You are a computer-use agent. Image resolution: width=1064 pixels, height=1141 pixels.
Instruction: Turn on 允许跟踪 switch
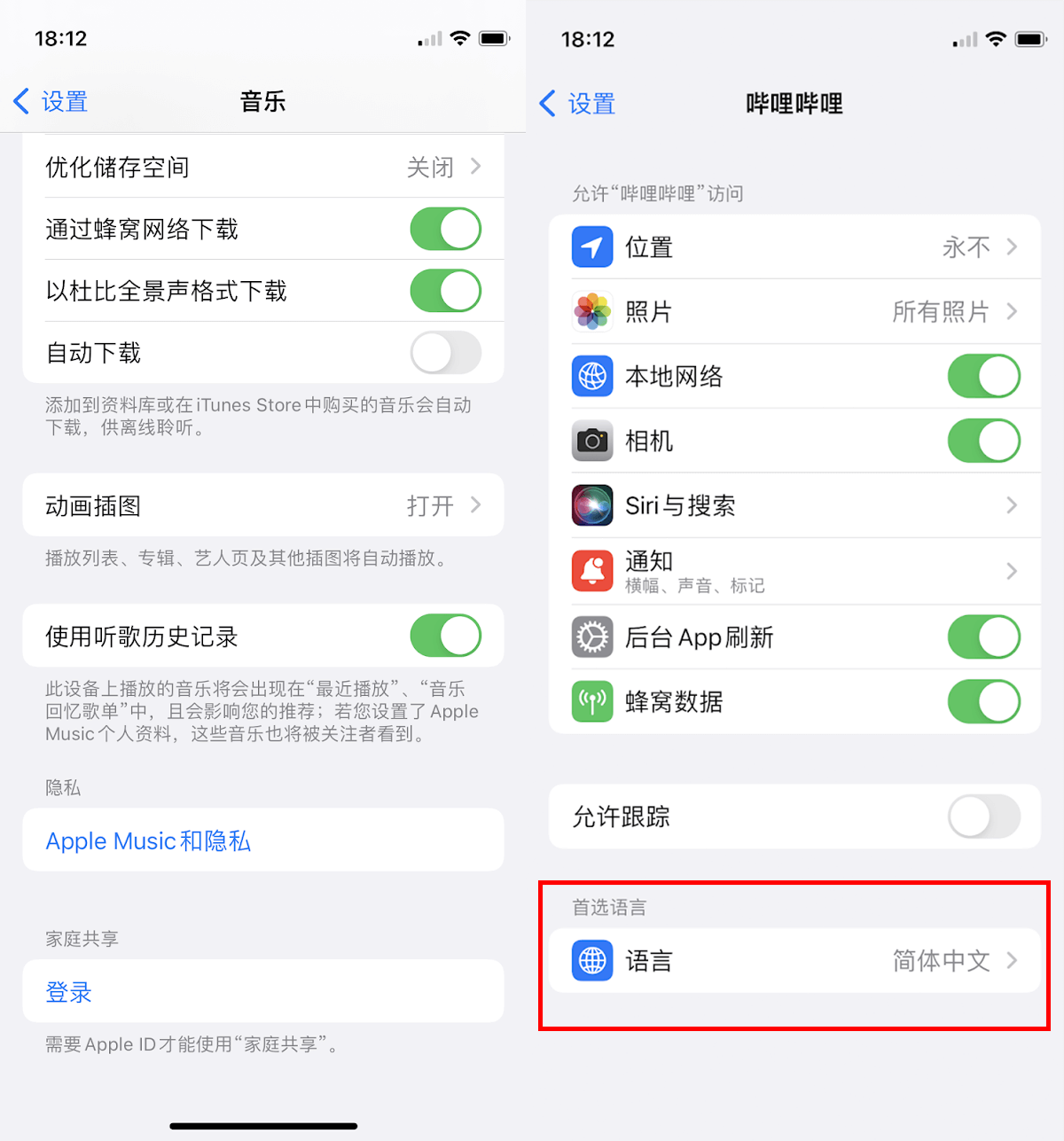[984, 817]
